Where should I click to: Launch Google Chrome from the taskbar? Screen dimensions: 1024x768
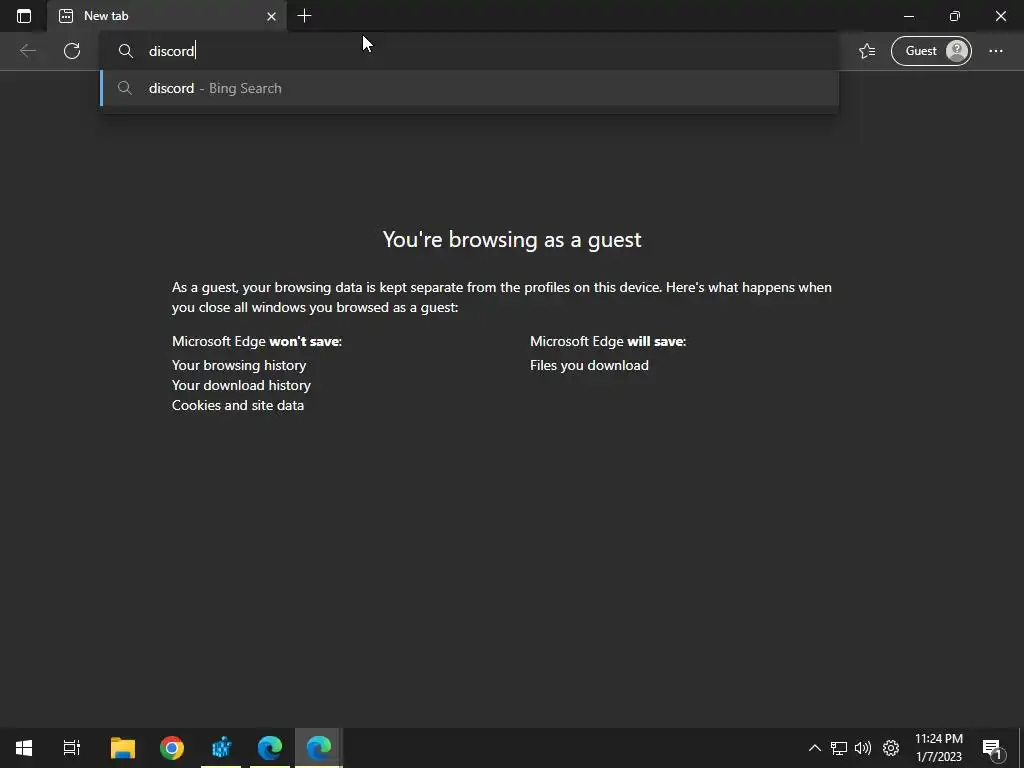click(172, 748)
